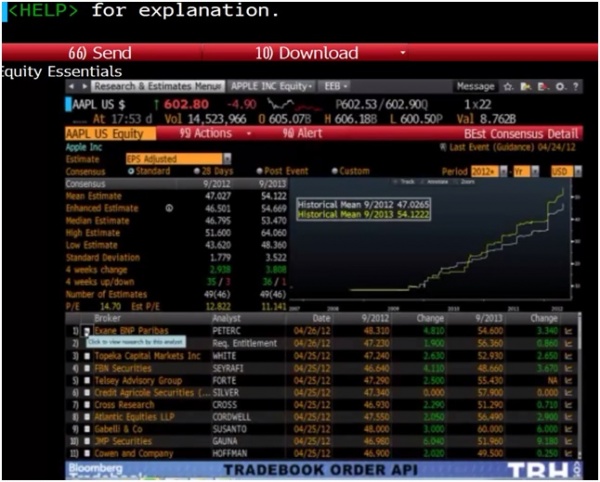Viewport: 600px width, 482px height.
Task: Select the Standard consensus radio button
Action: (131, 171)
